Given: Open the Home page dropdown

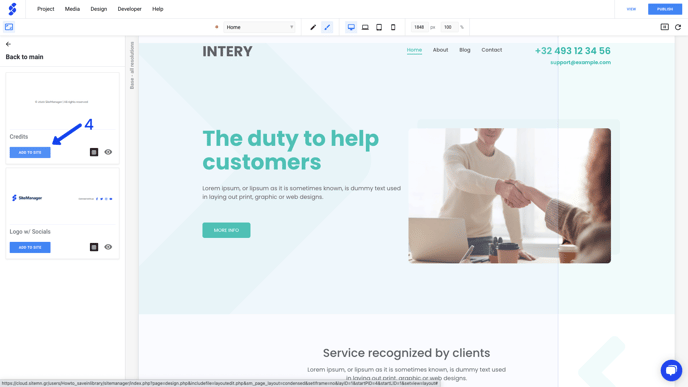Looking at the screenshot, I should coord(259,27).
